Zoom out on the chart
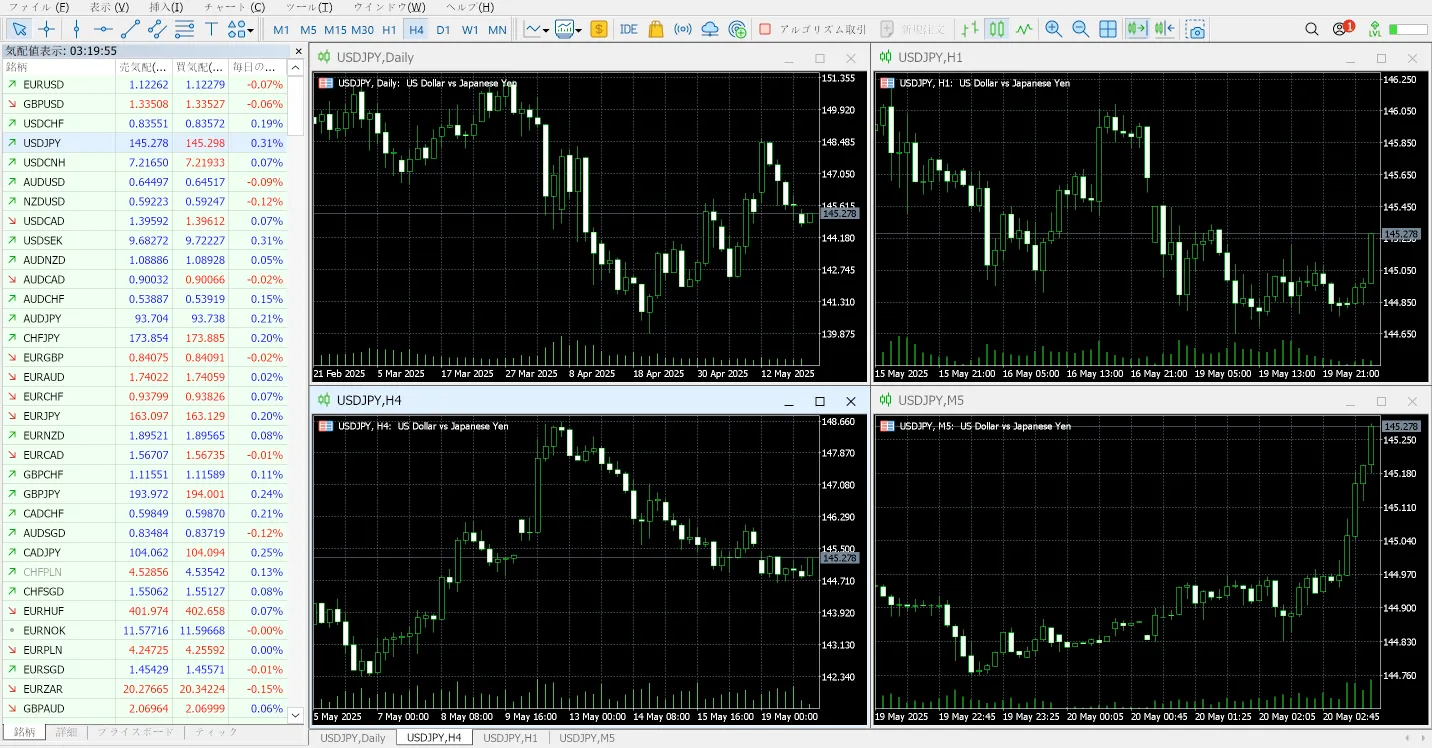Screen dimensions: 1432x748 click(x=1080, y=29)
